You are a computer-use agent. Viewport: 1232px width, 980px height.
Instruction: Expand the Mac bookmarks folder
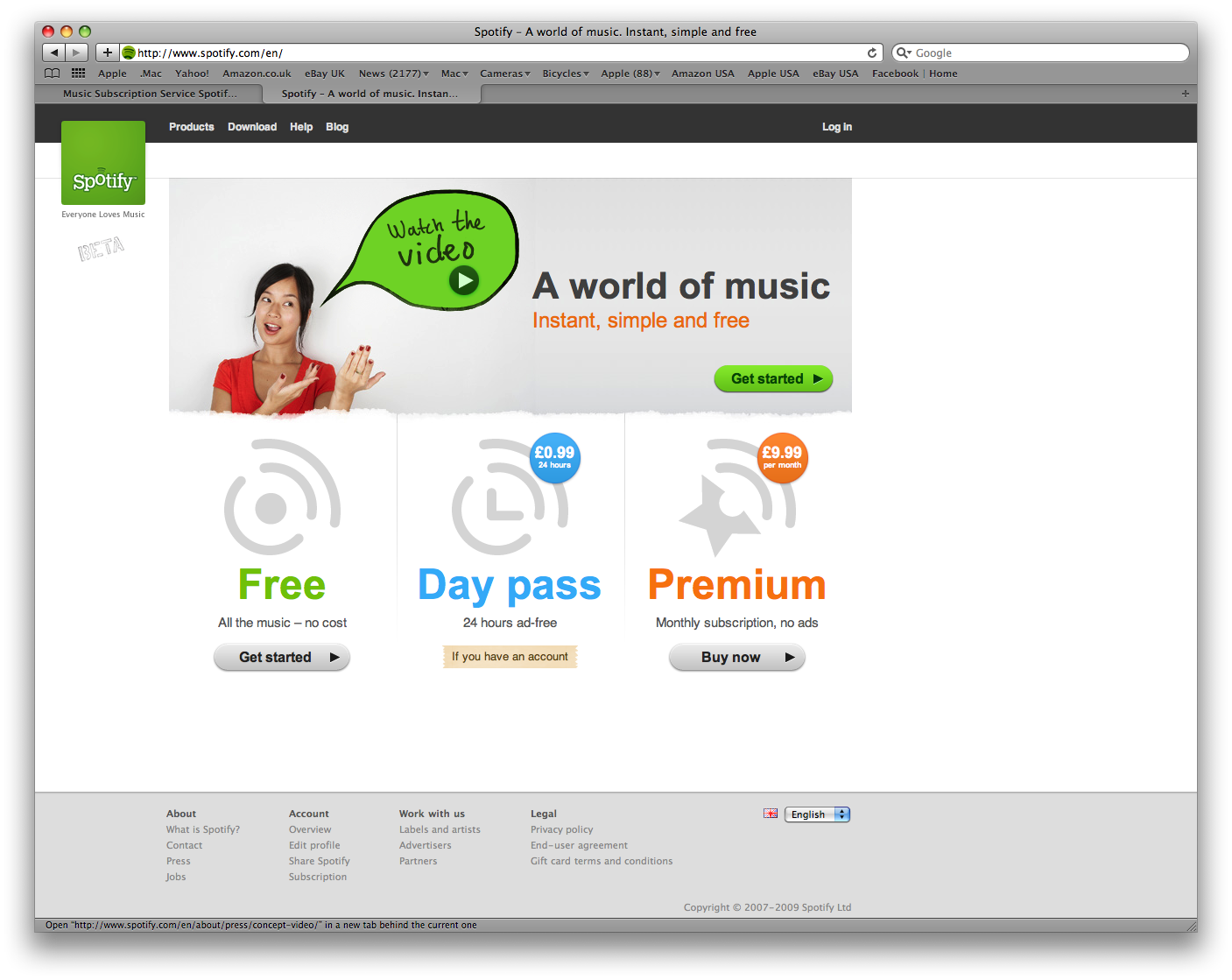pyautogui.click(x=454, y=74)
